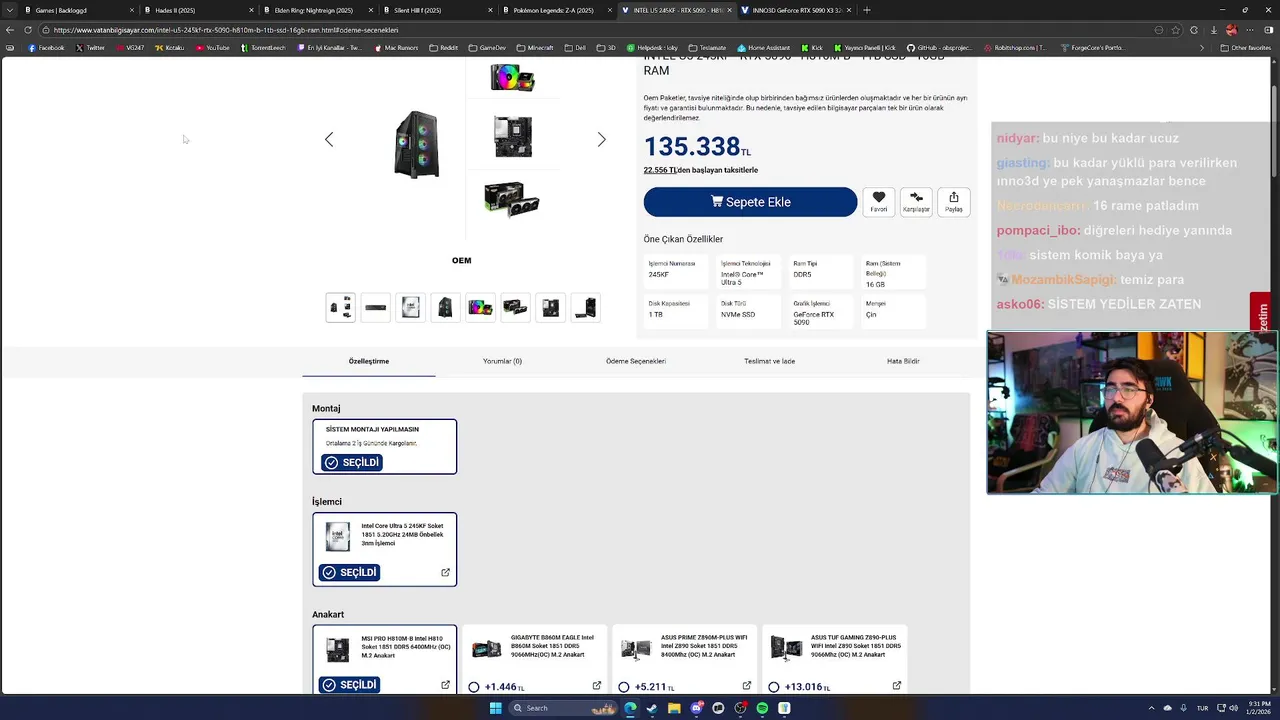This screenshot has width=1280, height=720.
Task: Open the Teslimat ve İade tab
Action: [769, 361]
